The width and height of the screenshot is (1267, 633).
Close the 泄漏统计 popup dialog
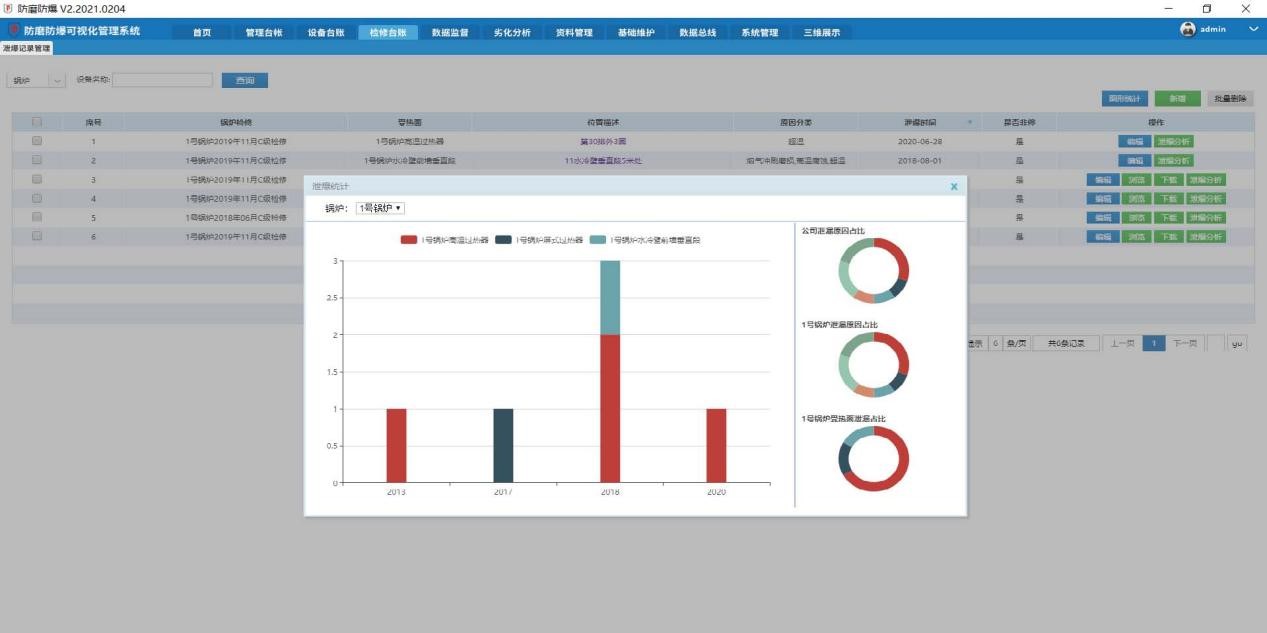(954, 186)
